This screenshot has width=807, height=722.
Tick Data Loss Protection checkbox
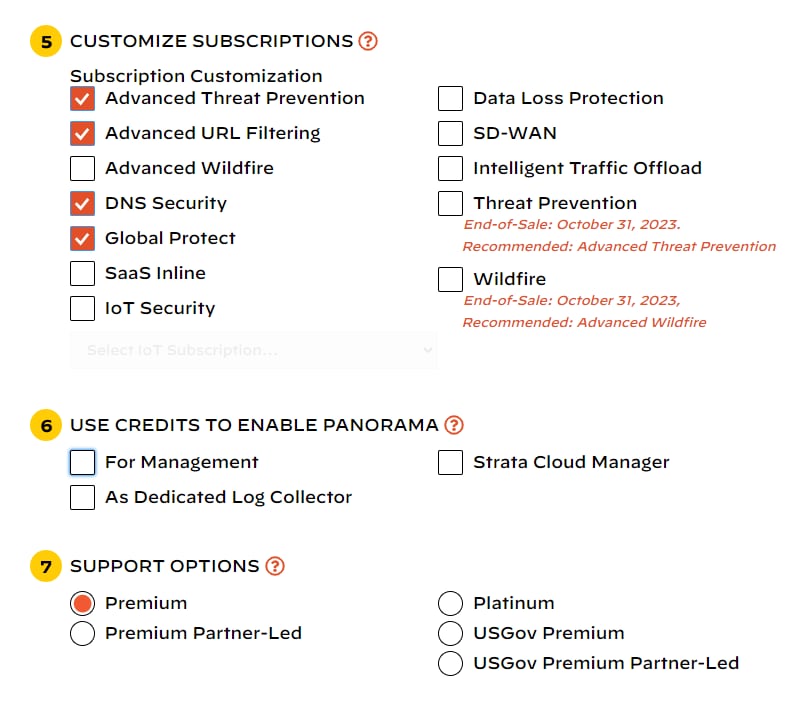tap(450, 98)
